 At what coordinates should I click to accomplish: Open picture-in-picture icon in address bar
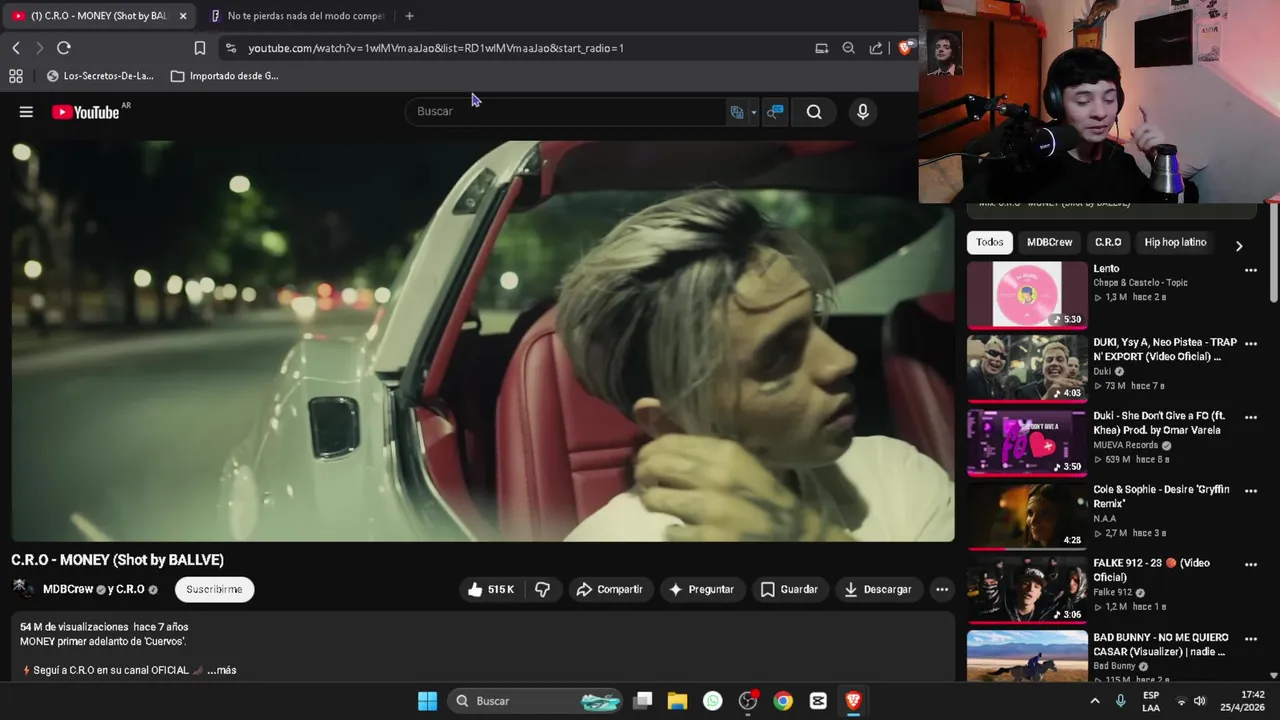click(822, 48)
